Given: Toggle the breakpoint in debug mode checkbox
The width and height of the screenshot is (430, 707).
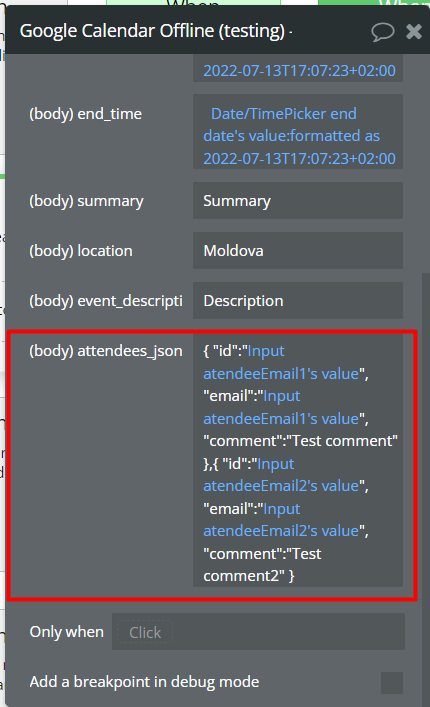Looking at the screenshot, I should click(x=392, y=682).
